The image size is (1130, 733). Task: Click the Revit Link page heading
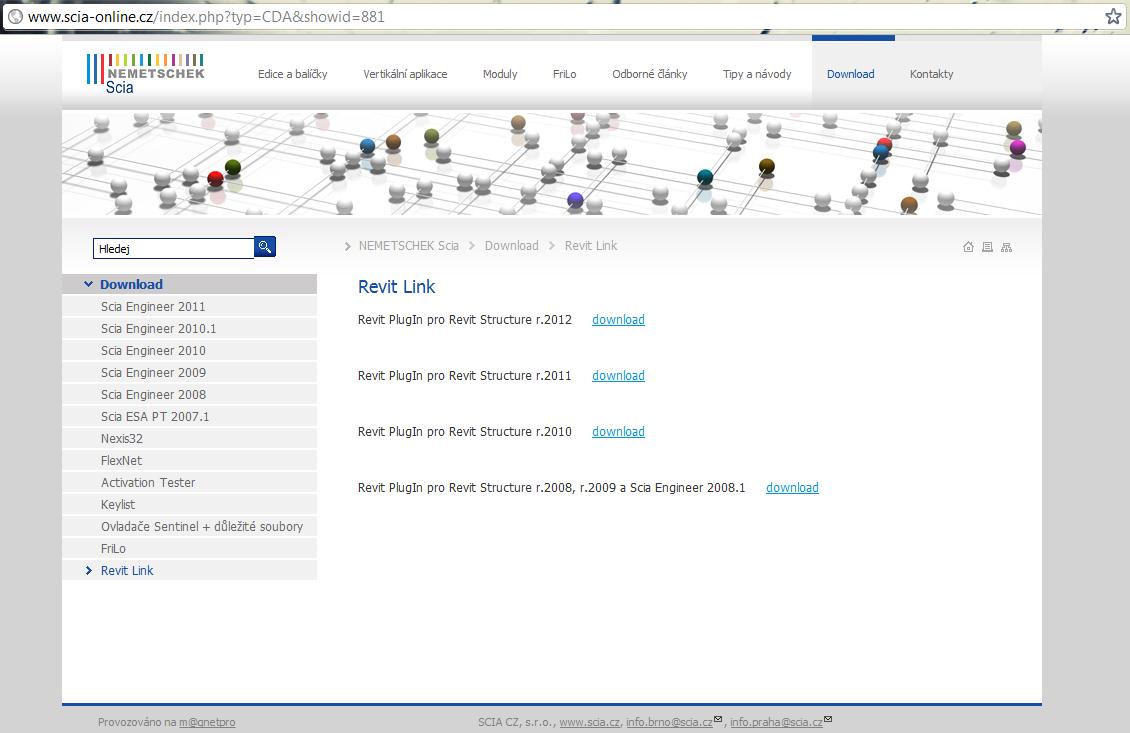(x=396, y=287)
